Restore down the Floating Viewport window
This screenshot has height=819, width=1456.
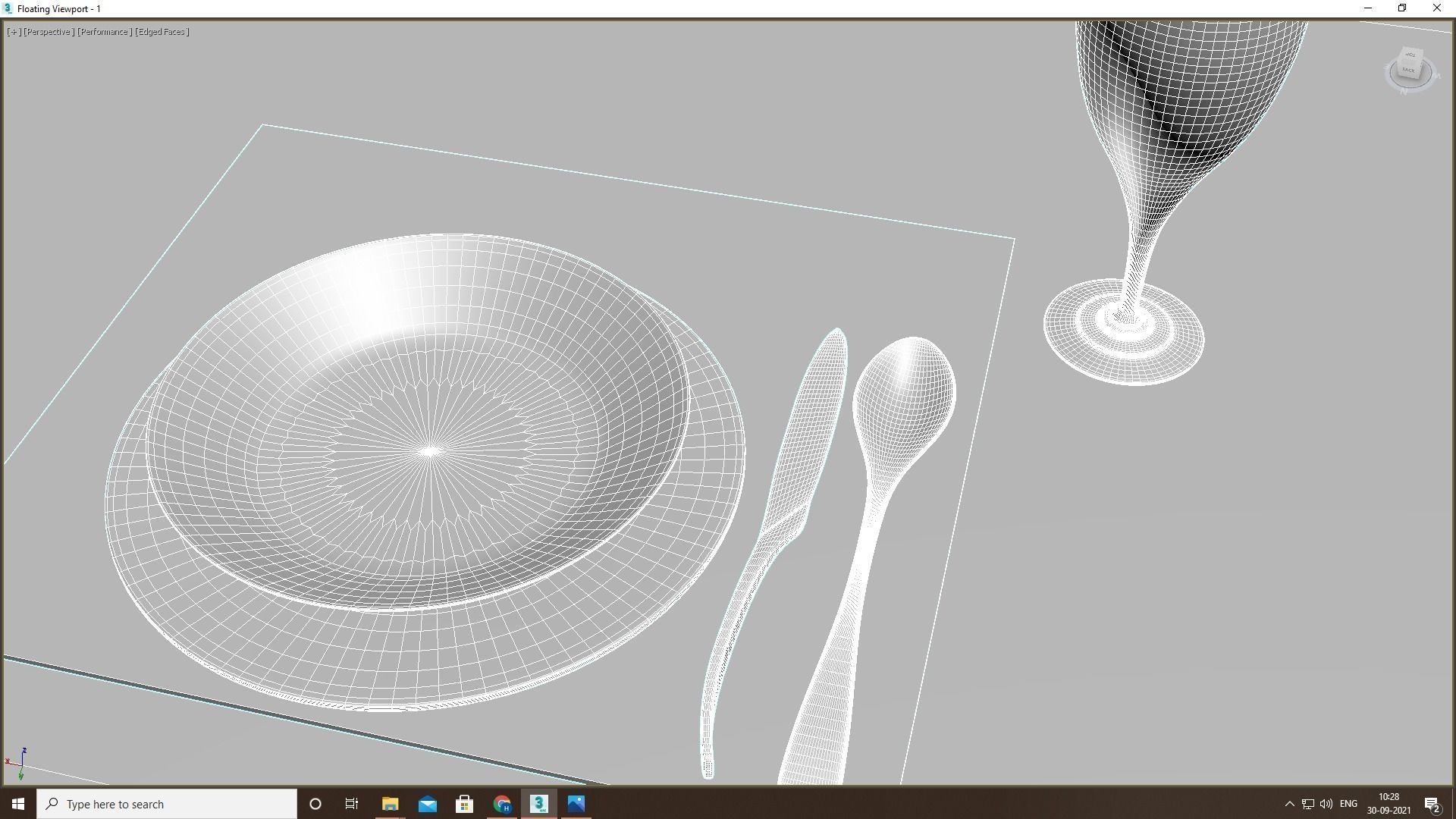pos(1402,8)
